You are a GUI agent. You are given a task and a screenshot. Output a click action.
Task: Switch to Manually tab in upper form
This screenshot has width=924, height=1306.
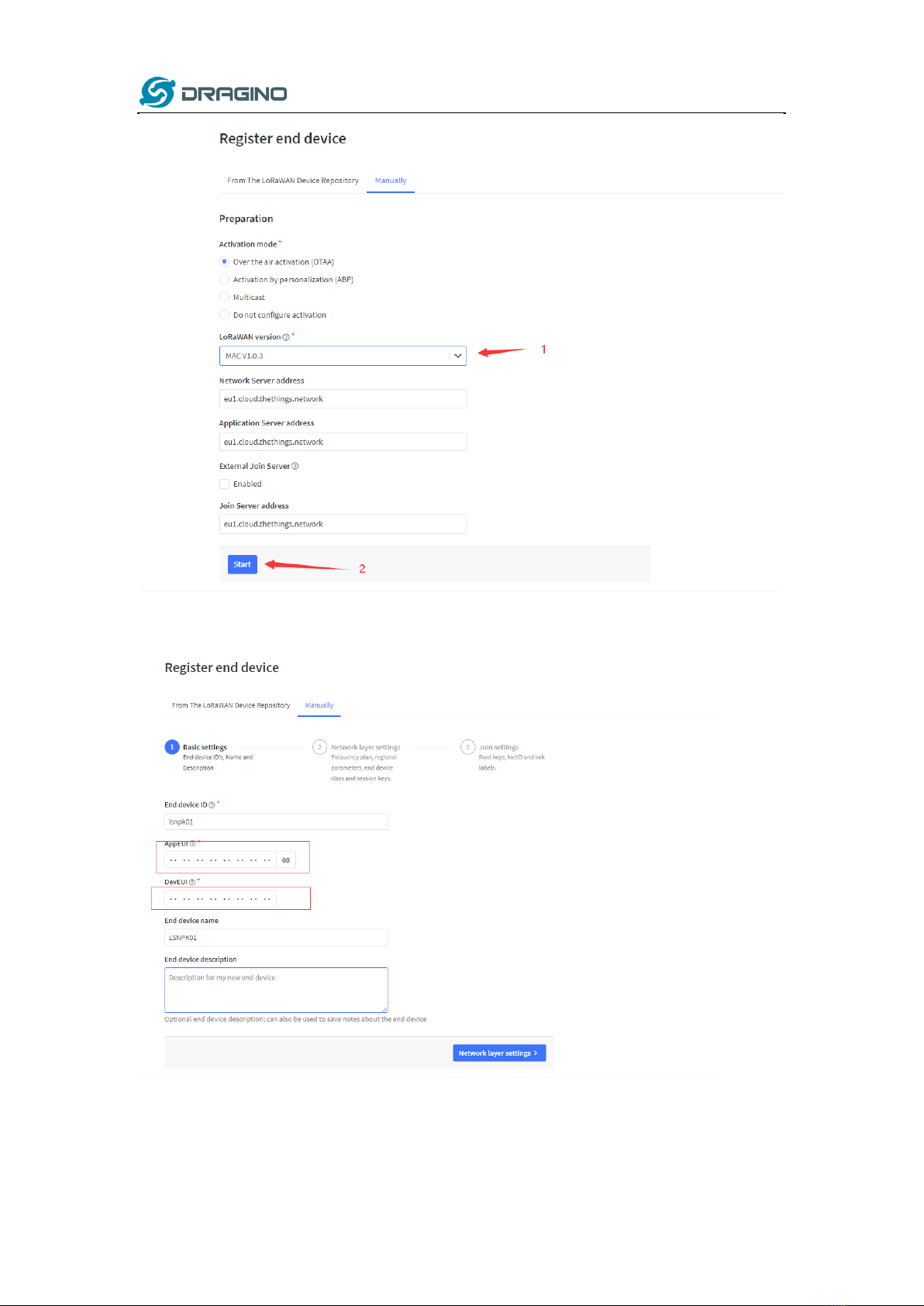point(391,181)
